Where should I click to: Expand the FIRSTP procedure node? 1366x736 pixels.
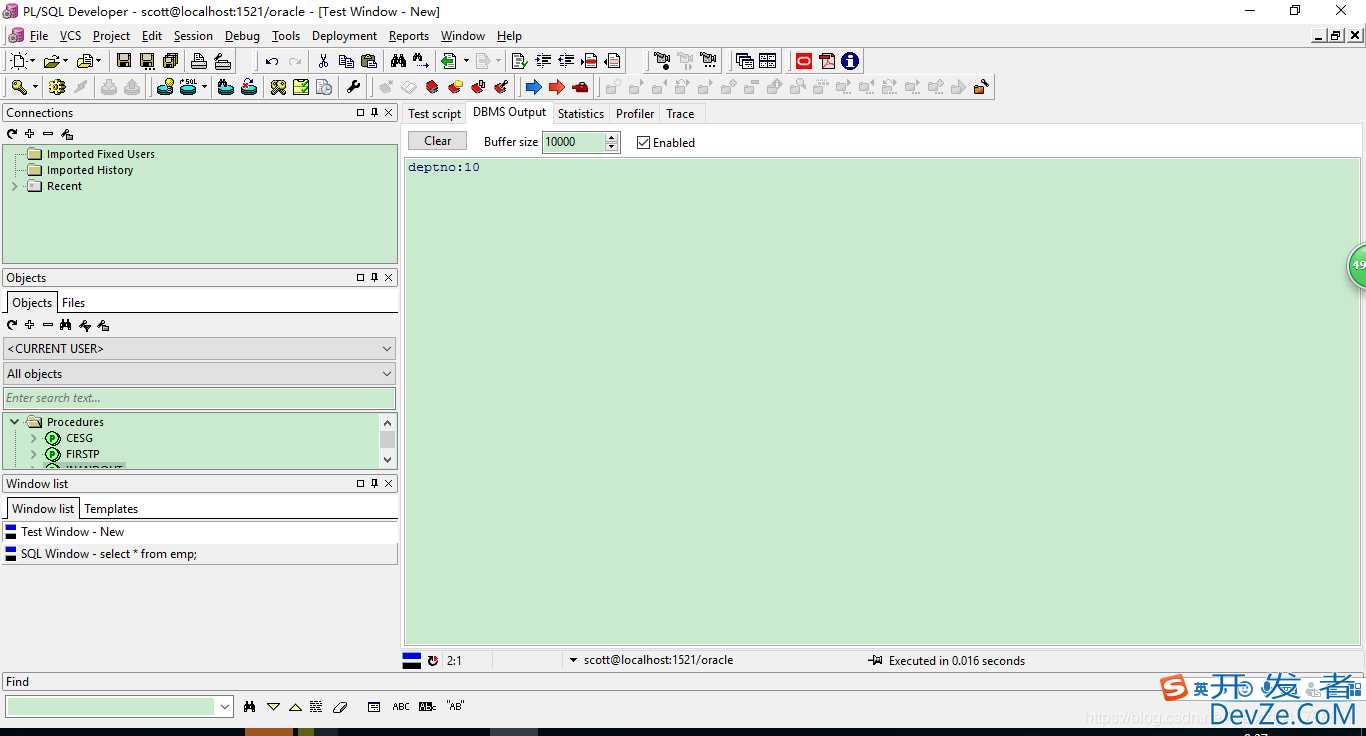pos(33,454)
